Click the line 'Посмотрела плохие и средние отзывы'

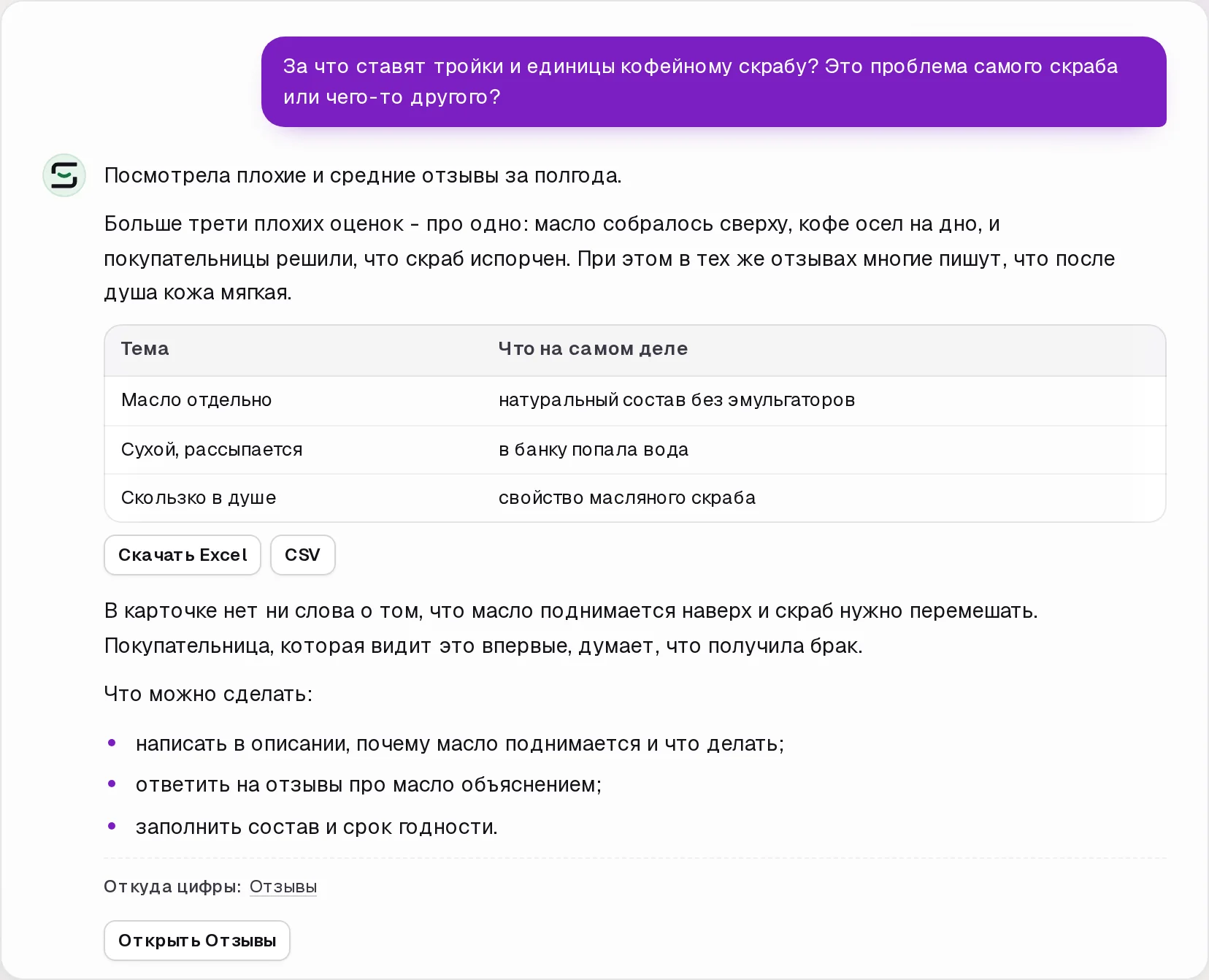pyautogui.click(x=363, y=176)
